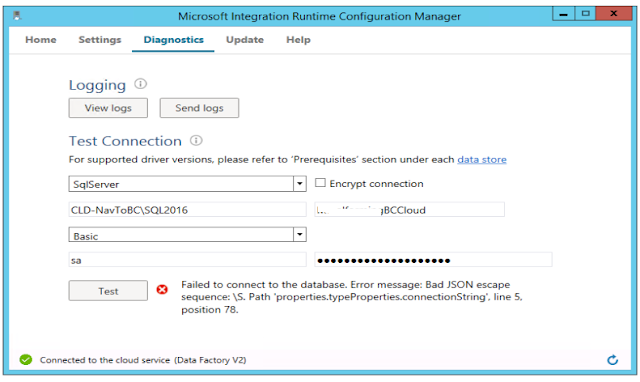
Task: Click the server name field CLD-NavToBC\SQL2016
Action: (x=187, y=209)
